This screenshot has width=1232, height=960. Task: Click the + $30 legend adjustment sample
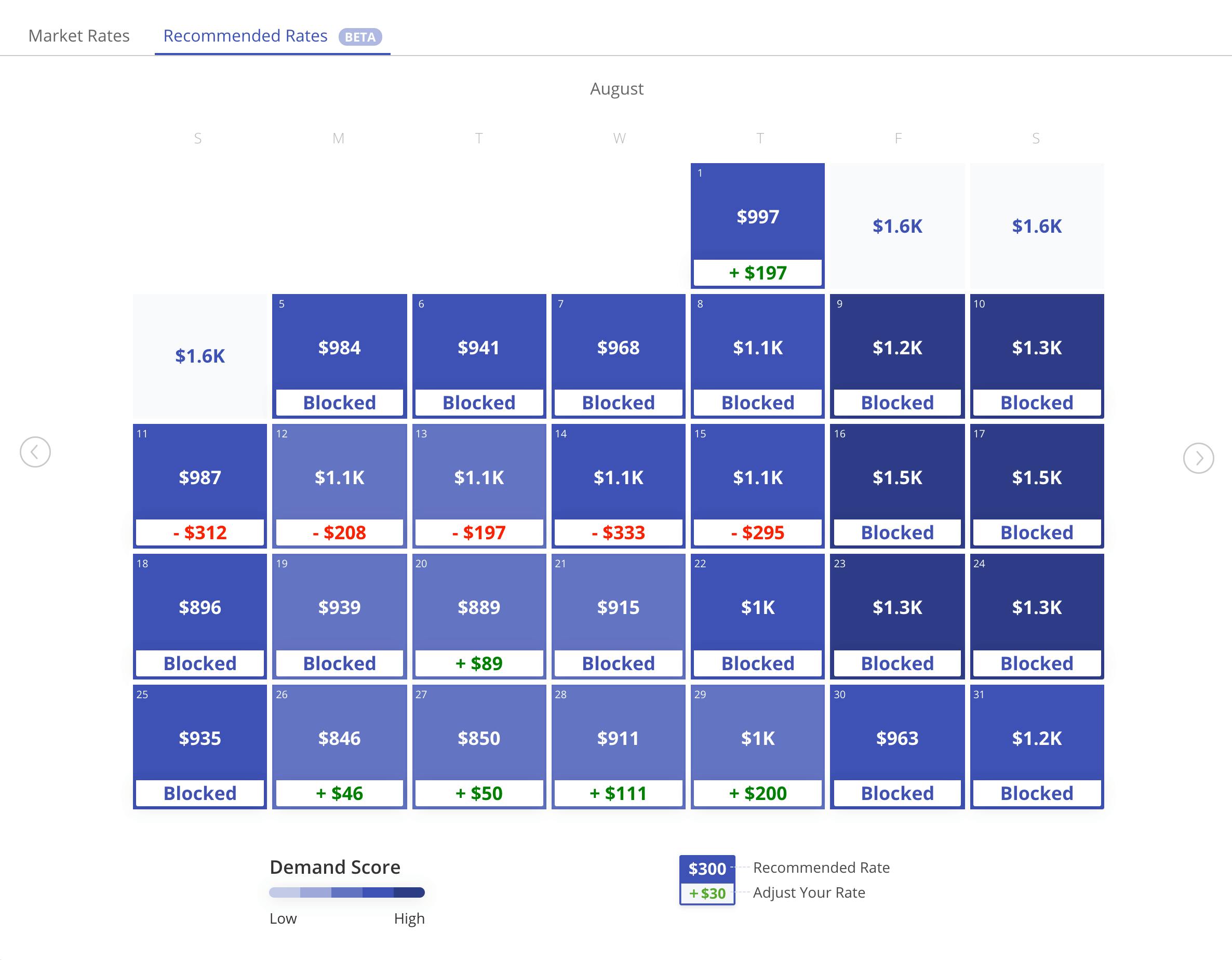[x=707, y=894]
